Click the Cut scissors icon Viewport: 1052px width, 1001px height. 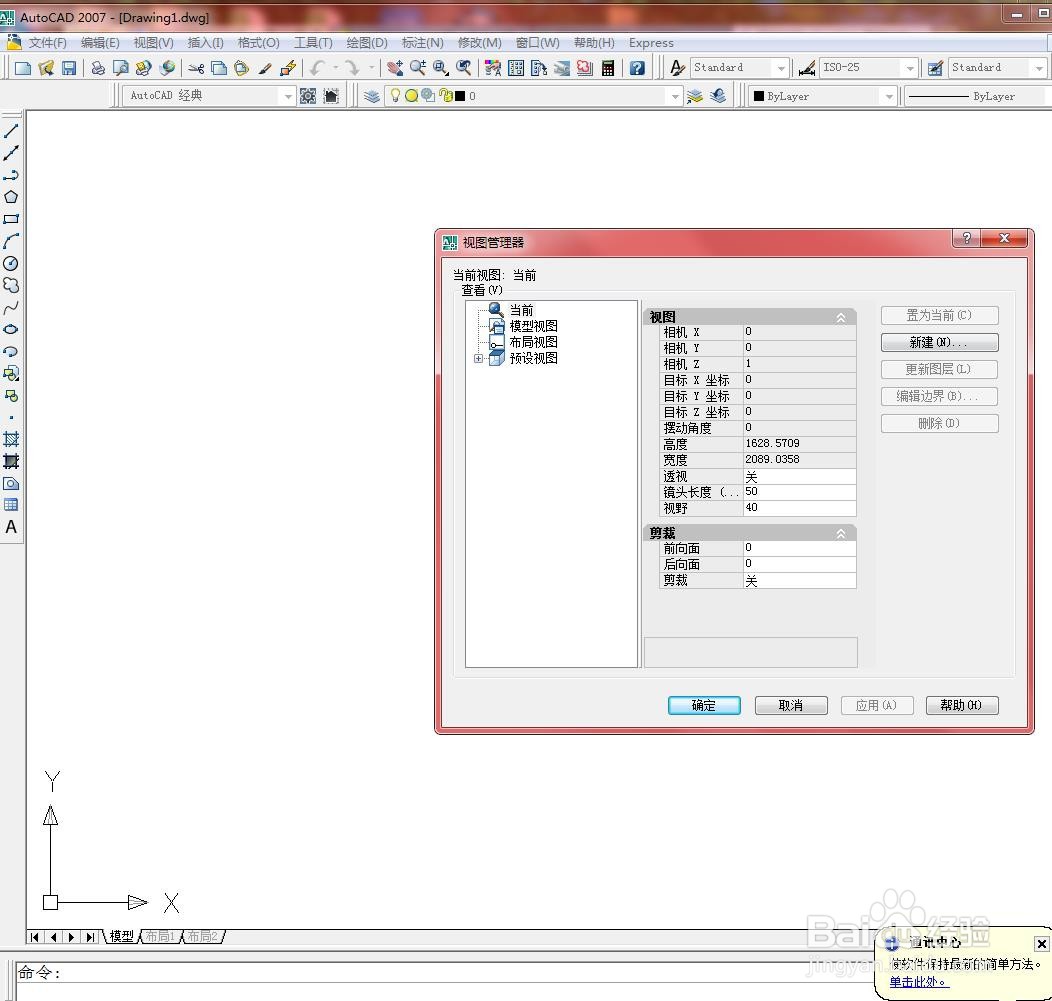coord(196,68)
